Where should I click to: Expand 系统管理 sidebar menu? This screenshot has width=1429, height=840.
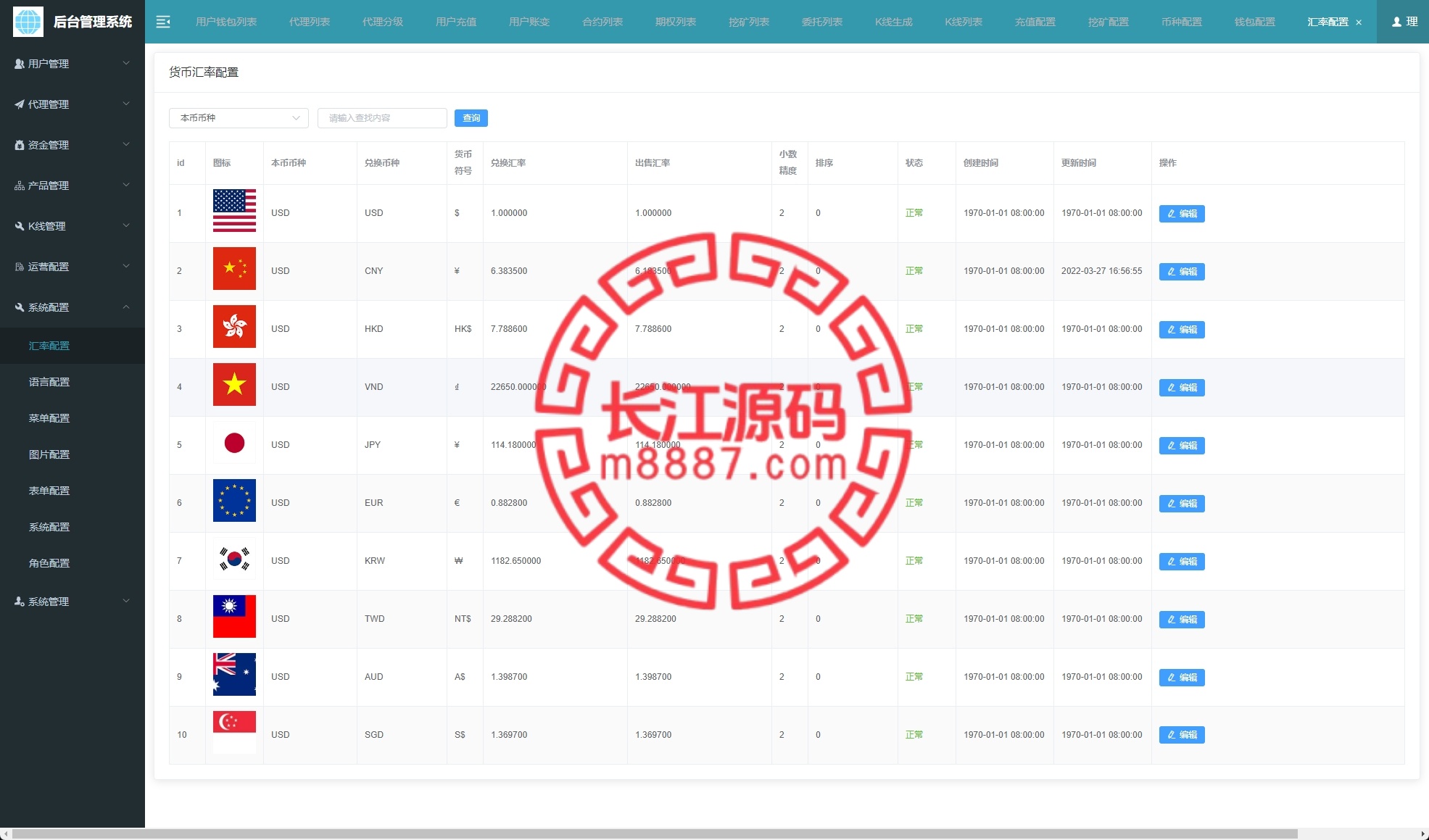[x=73, y=602]
